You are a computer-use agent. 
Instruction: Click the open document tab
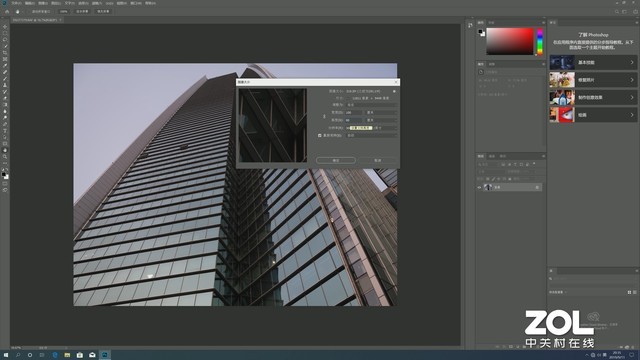point(36,20)
